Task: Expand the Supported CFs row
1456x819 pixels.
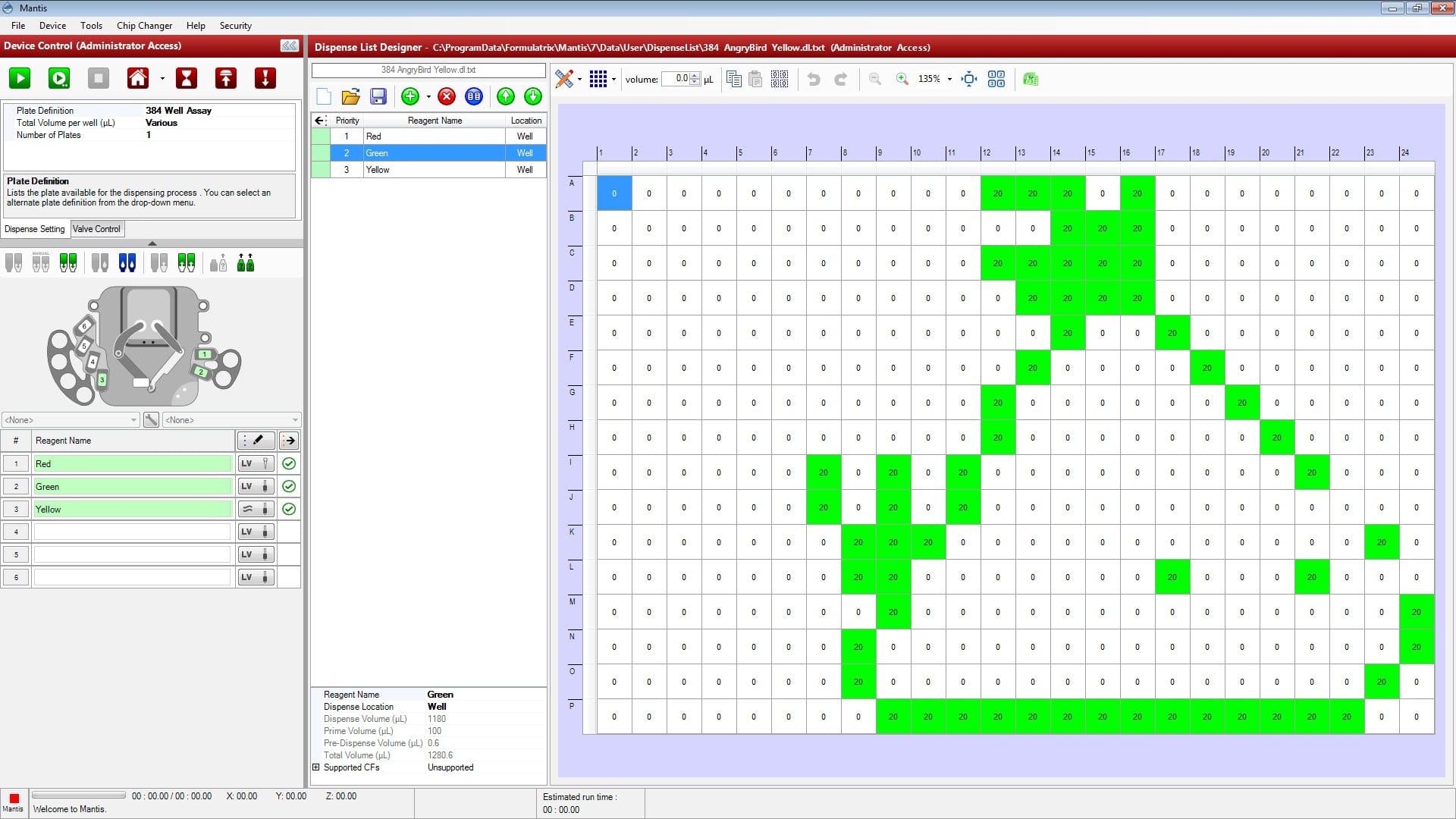Action: [316, 767]
